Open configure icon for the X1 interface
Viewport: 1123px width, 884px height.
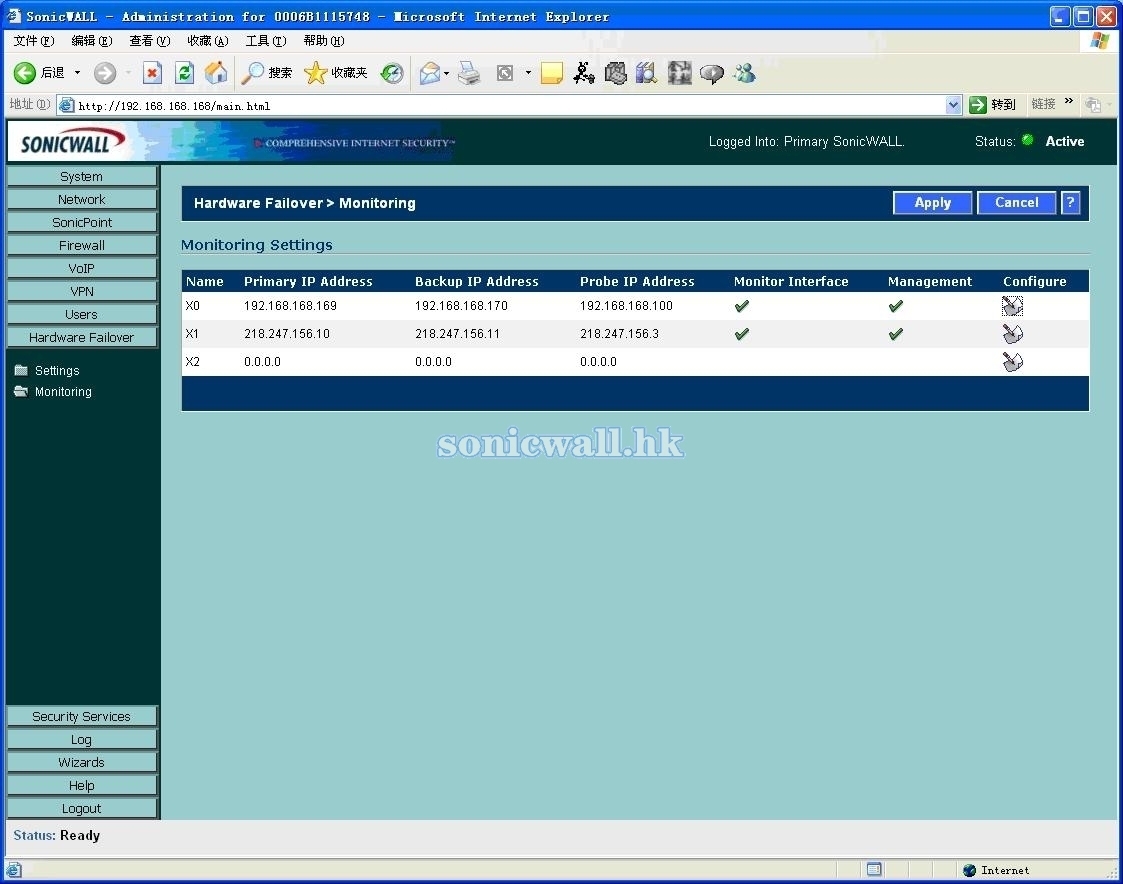click(x=1012, y=334)
